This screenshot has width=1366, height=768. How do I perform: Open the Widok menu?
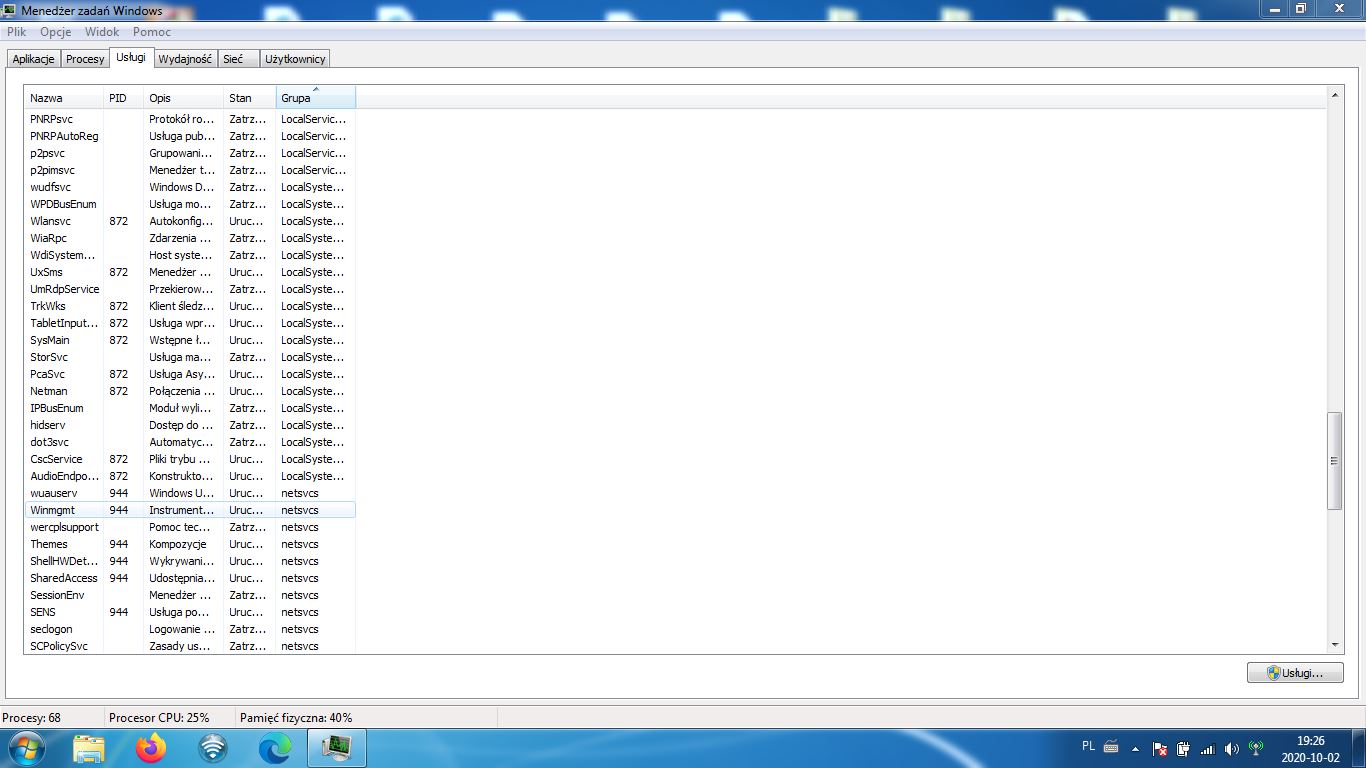[x=102, y=32]
